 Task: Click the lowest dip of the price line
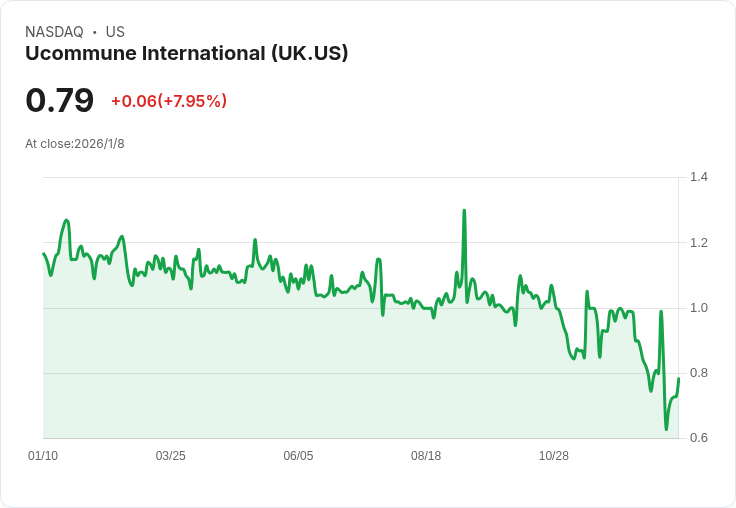[x=666, y=429]
